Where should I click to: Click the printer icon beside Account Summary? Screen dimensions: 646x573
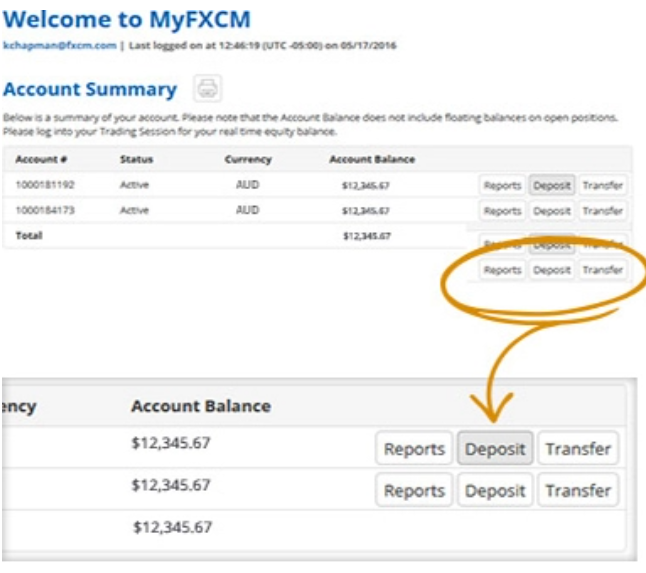pos(208,88)
